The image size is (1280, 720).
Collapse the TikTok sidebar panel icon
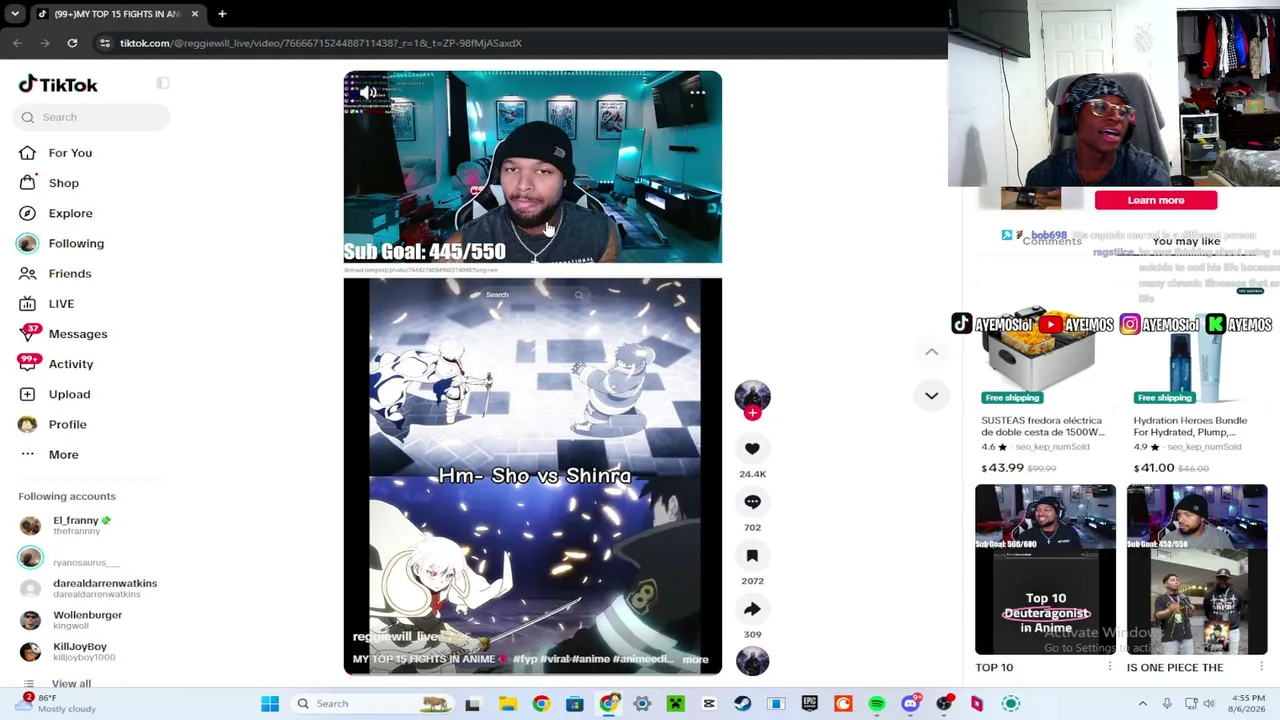click(163, 83)
